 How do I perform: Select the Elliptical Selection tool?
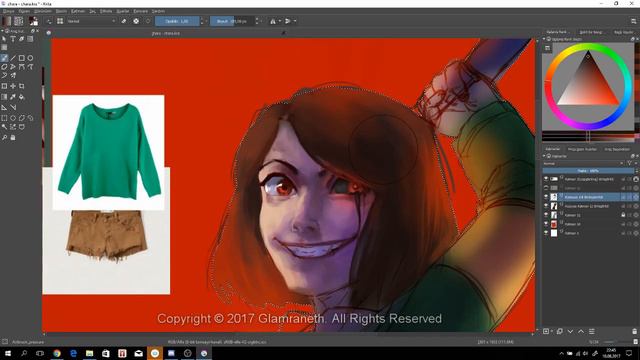pos(13,118)
